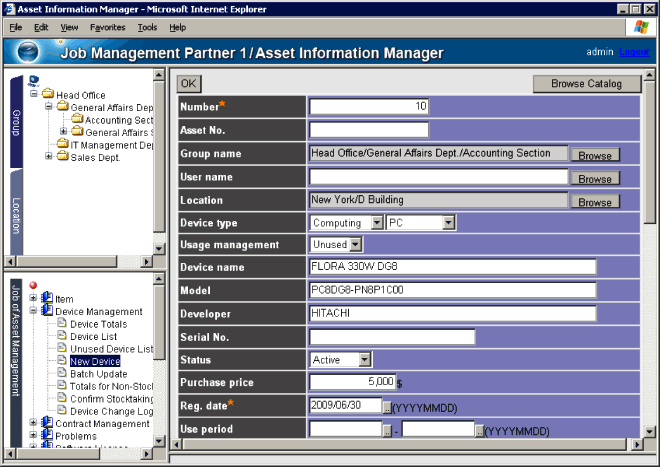Click the Contract Management book icon
The width and height of the screenshot is (660, 467).
click(x=47, y=424)
